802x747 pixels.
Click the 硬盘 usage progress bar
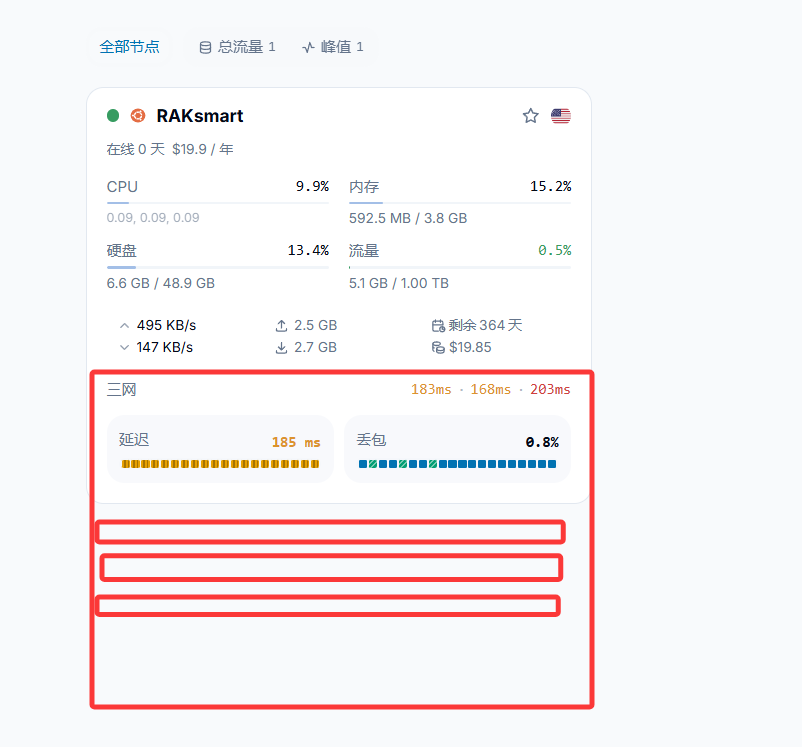[x=218, y=267]
